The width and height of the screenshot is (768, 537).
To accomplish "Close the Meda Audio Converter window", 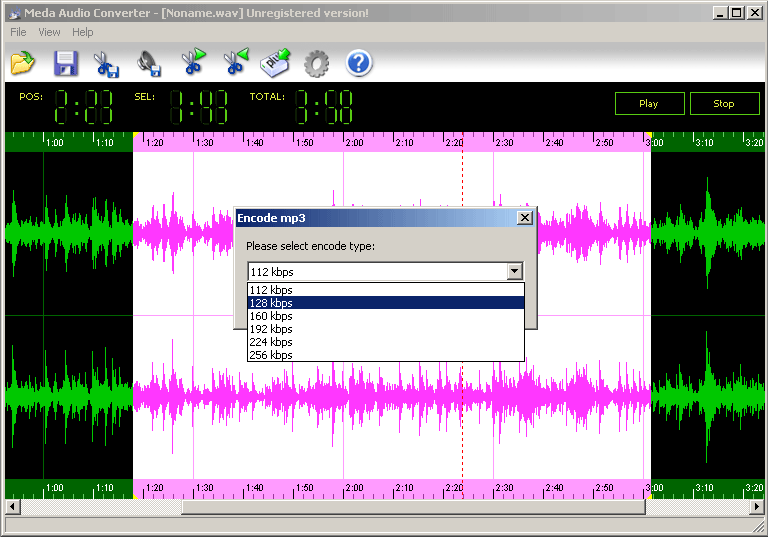I will (755, 13).
